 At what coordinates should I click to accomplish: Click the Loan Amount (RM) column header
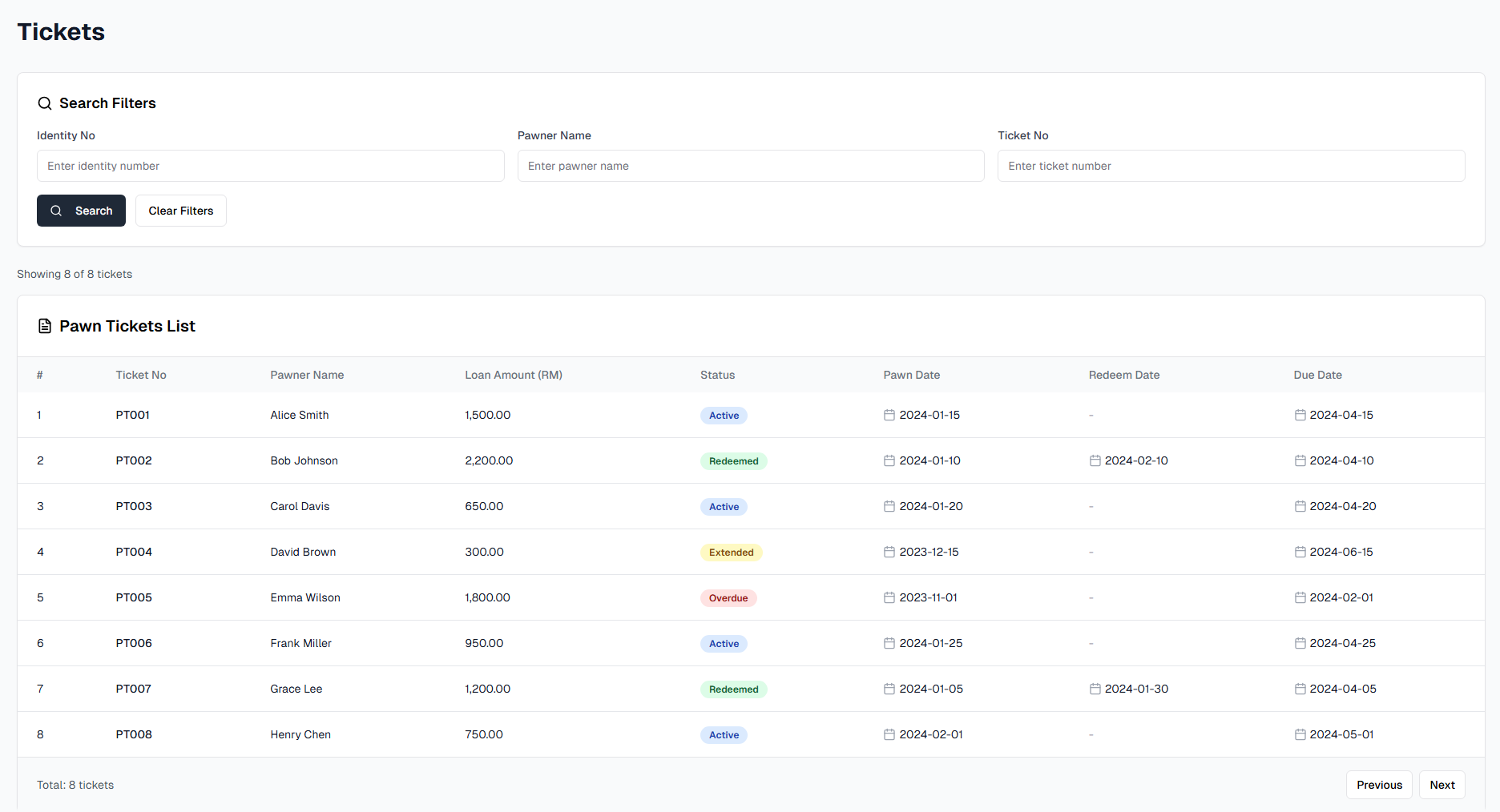(x=514, y=375)
